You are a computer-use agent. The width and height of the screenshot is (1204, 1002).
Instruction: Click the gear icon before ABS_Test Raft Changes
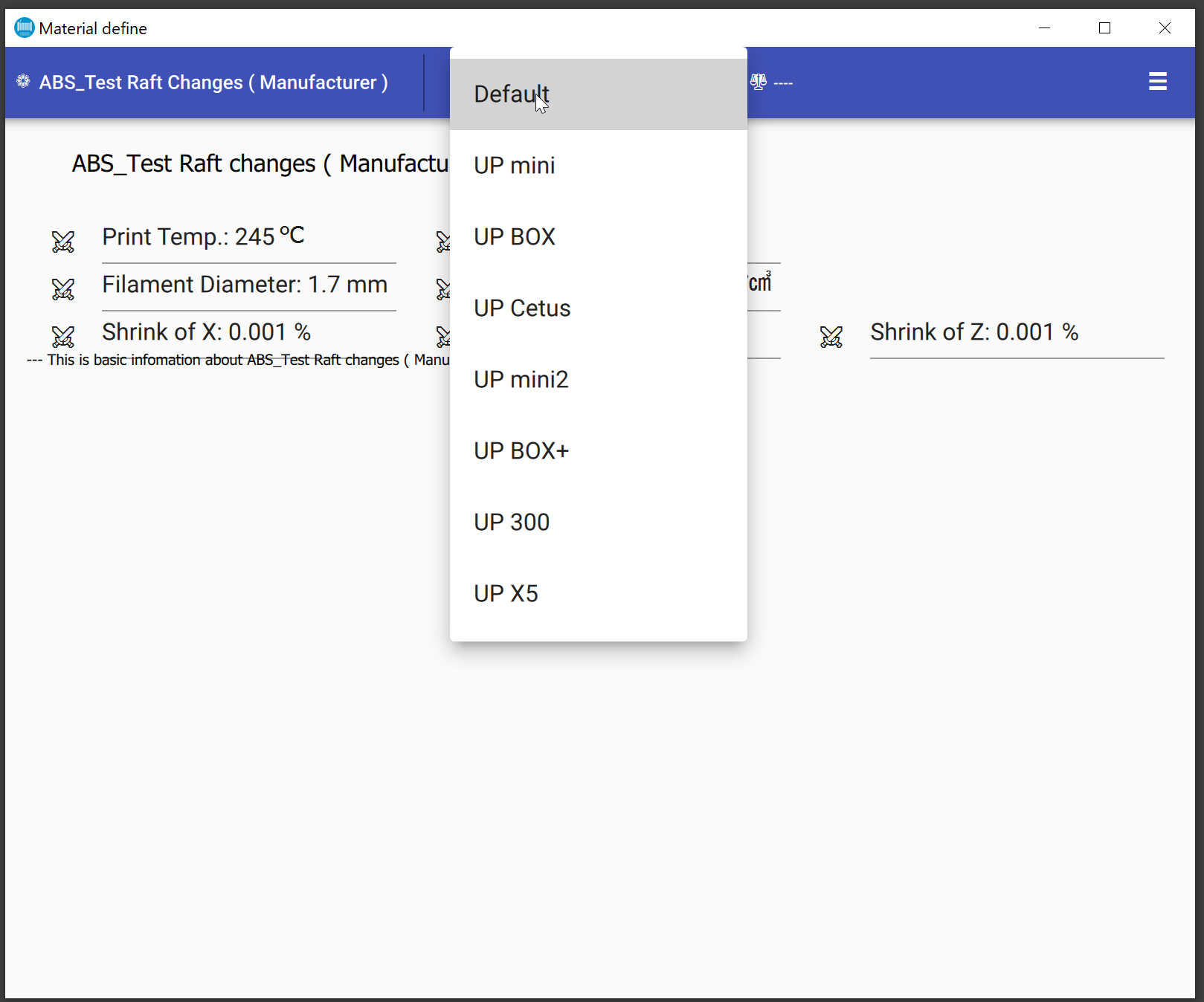point(24,81)
